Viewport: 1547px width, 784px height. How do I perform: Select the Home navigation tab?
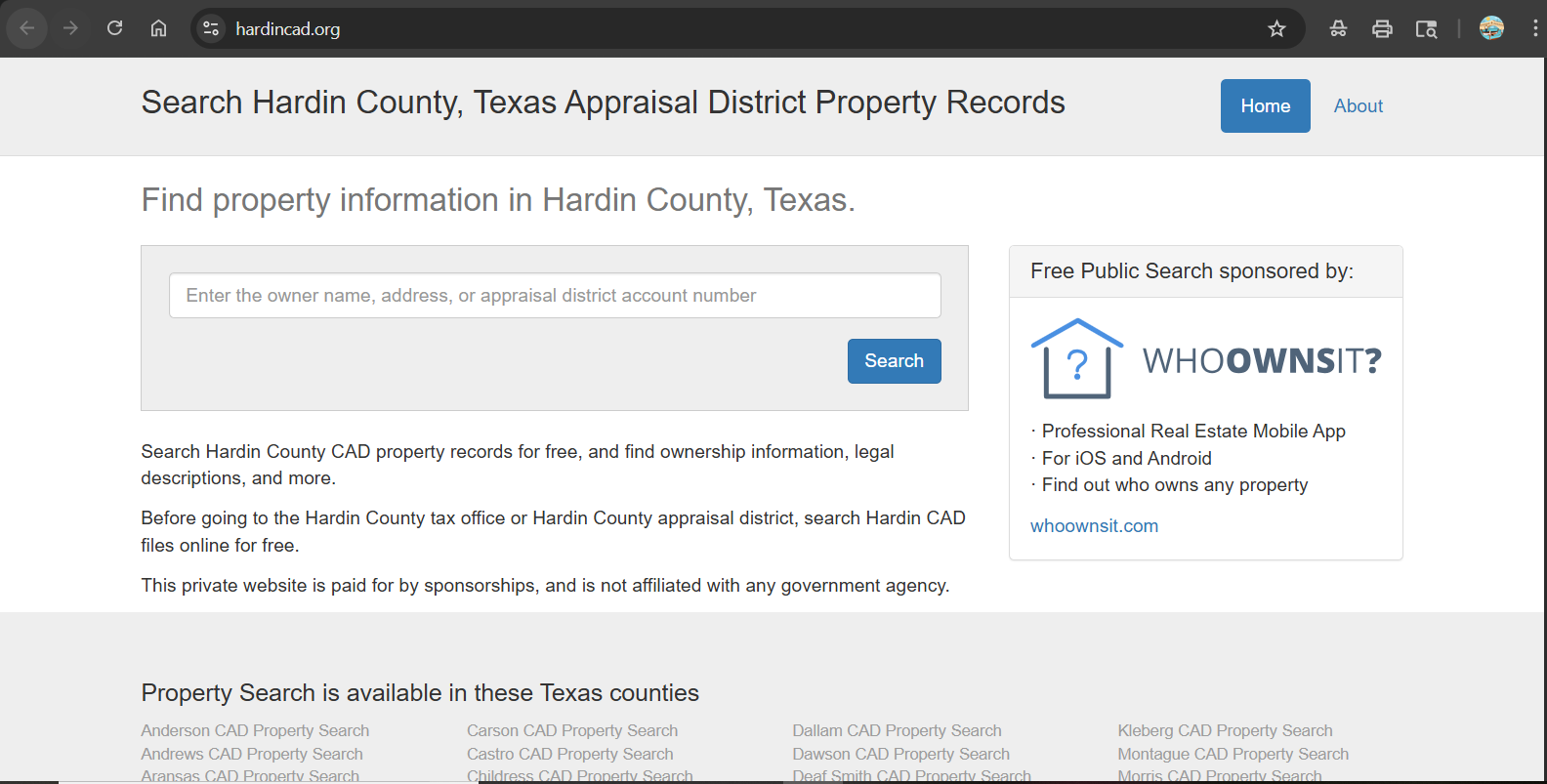pyautogui.click(x=1265, y=105)
